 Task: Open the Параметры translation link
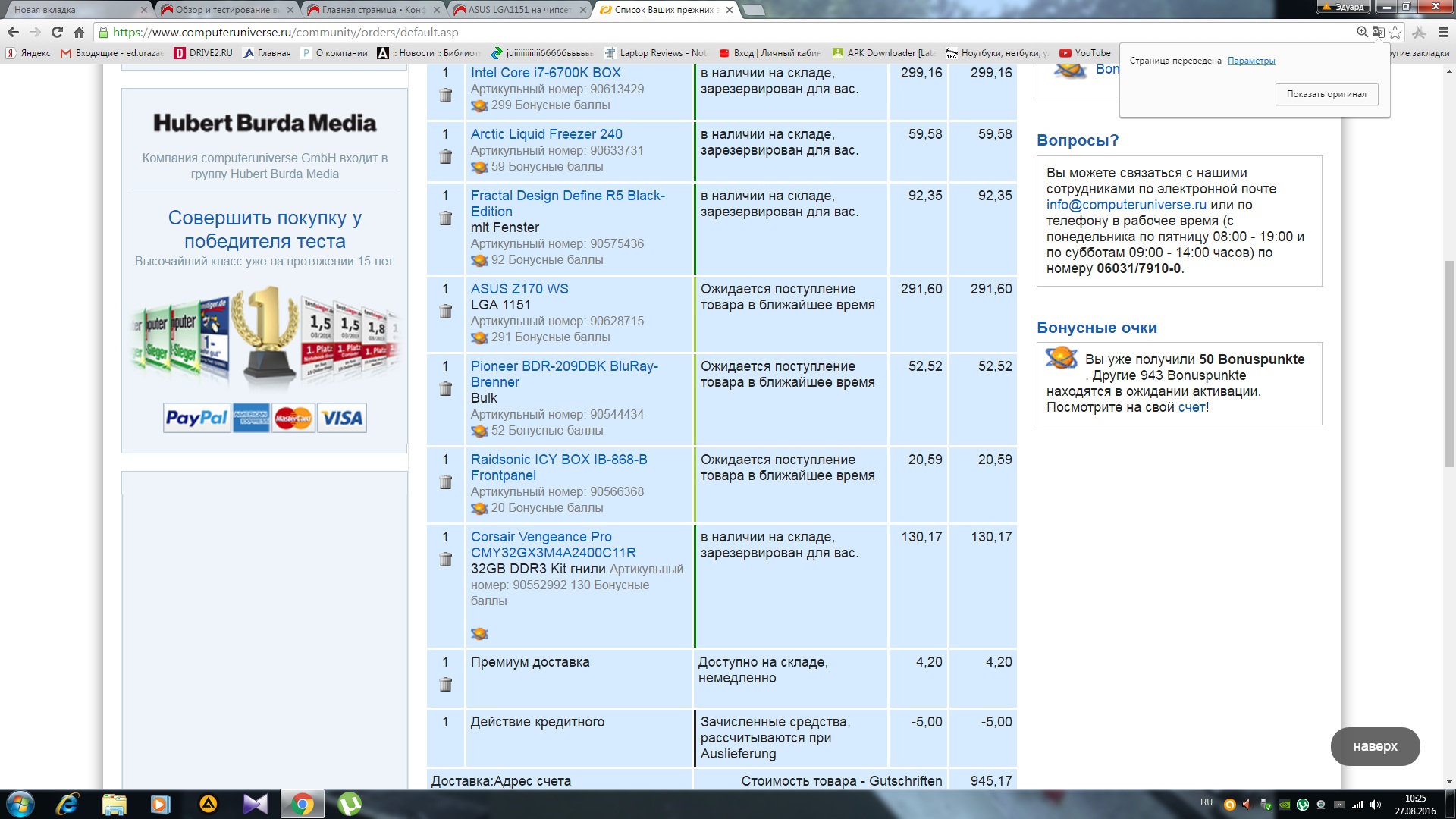coord(1250,61)
